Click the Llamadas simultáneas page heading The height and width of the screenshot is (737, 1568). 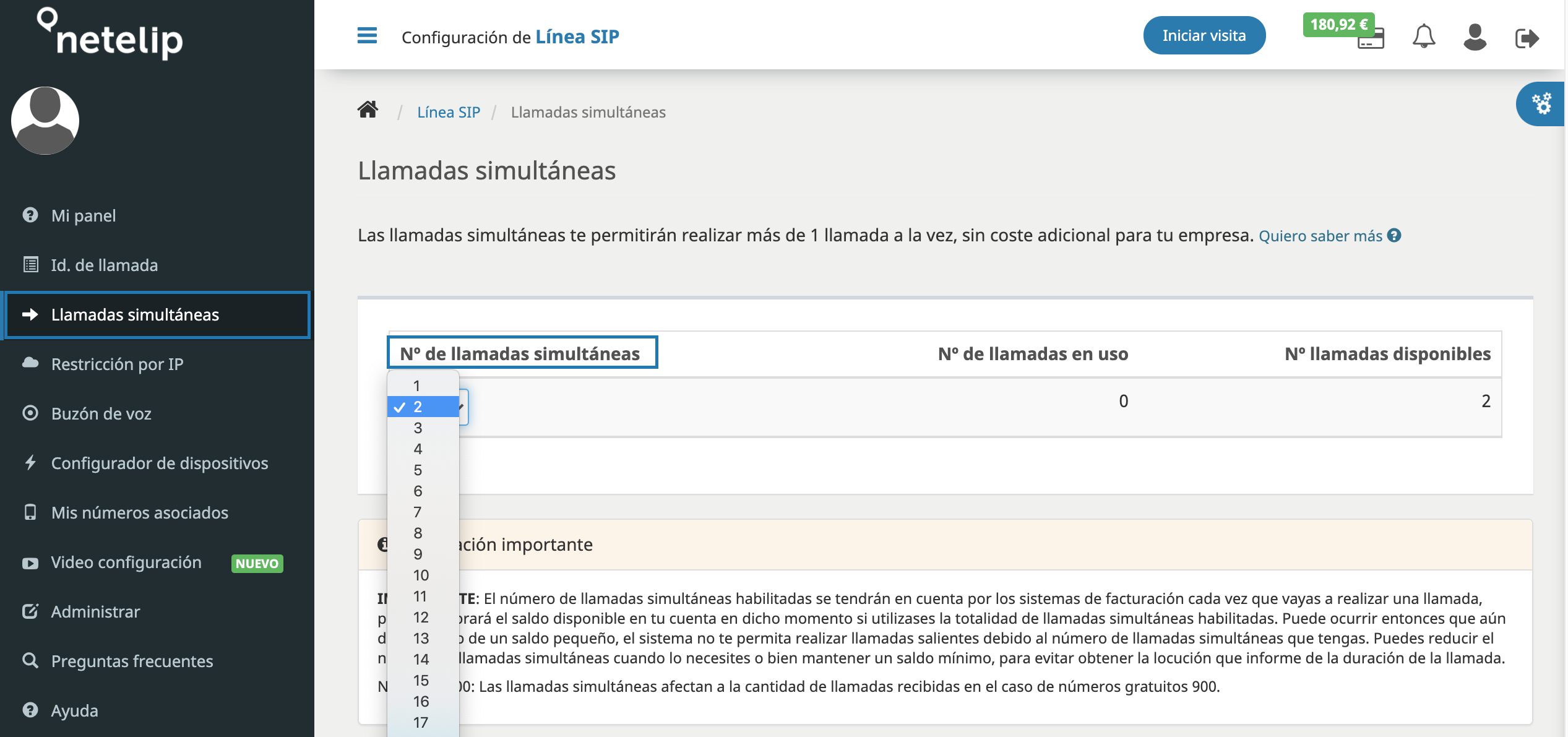[486, 170]
